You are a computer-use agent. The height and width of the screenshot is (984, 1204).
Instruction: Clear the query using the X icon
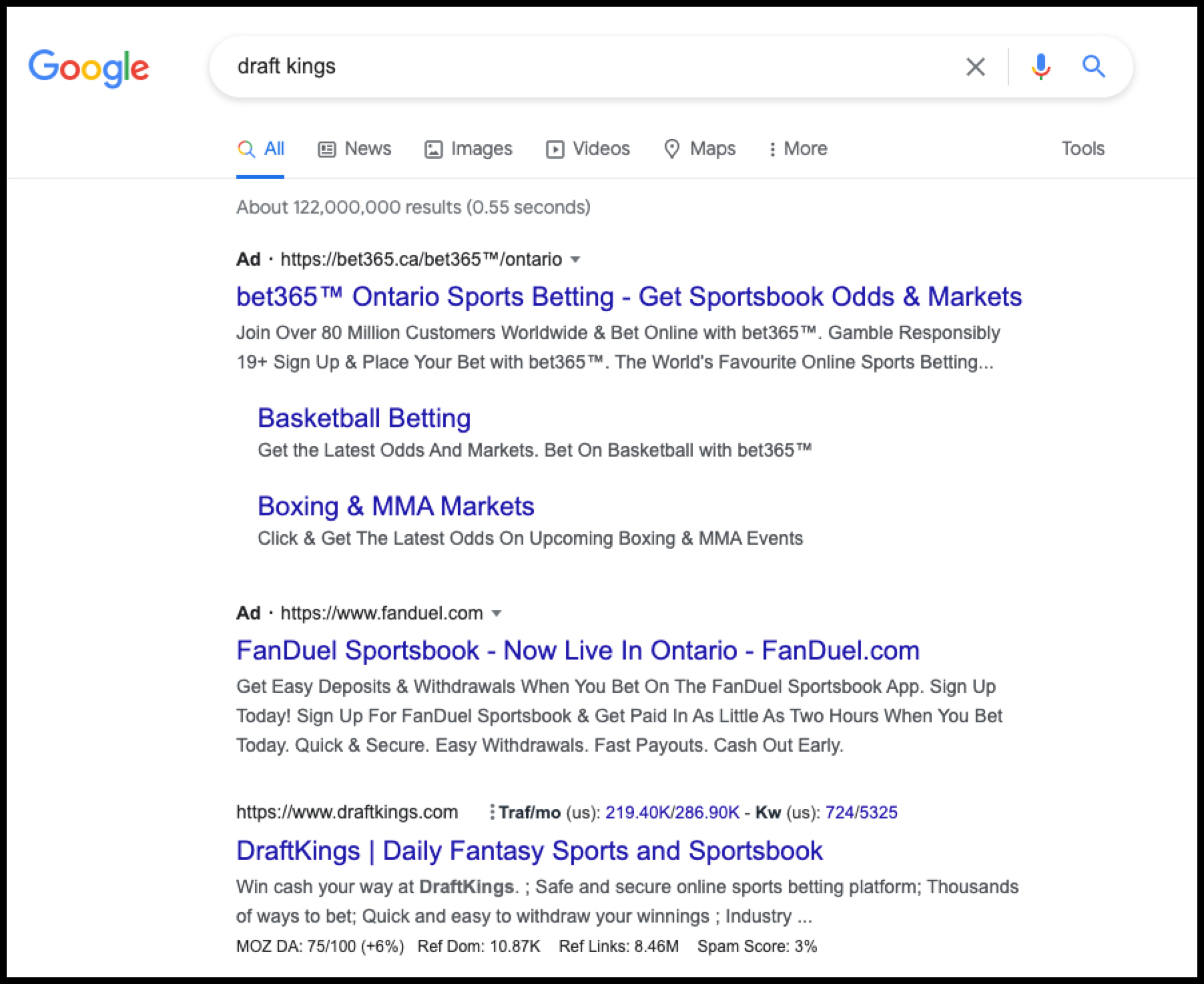click(x=975, y=66)
